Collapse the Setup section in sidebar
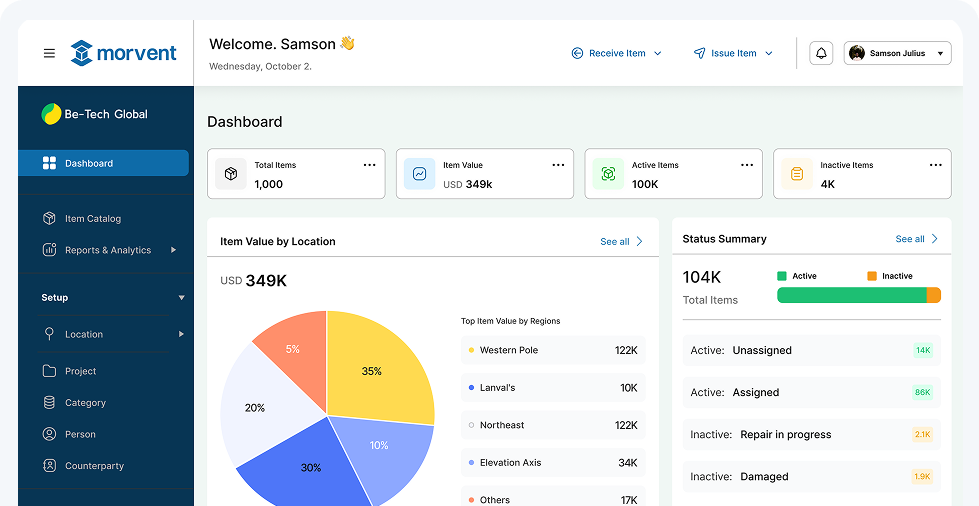This screenshot has height=506, width=979. 181,298
